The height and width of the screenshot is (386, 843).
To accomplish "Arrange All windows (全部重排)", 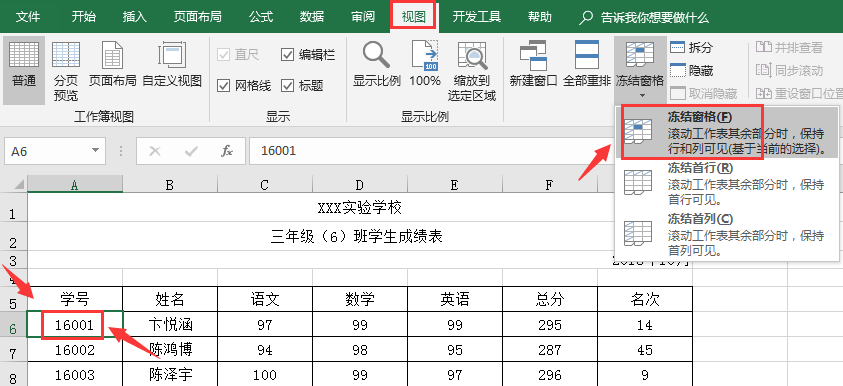I will [587, 65].
